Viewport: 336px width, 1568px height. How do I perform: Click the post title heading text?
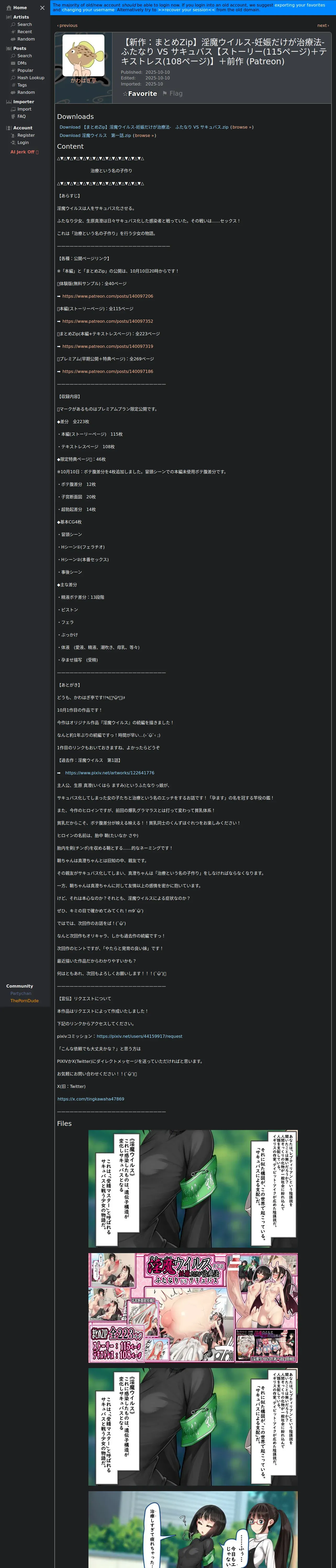pos(223,52)
